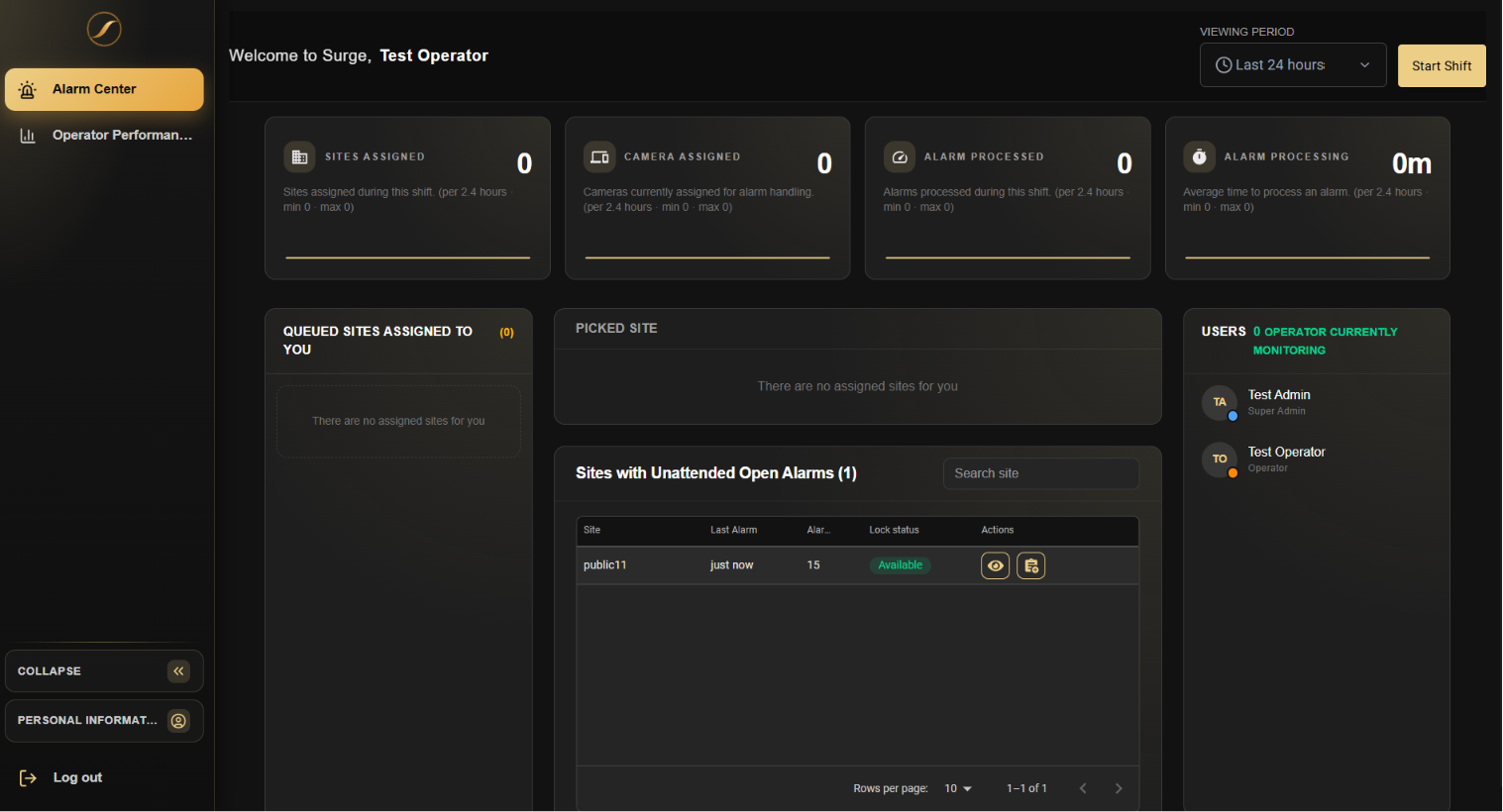Sort by the Lock status column header
1503x812 pixels.
click(x=894, y=530)
